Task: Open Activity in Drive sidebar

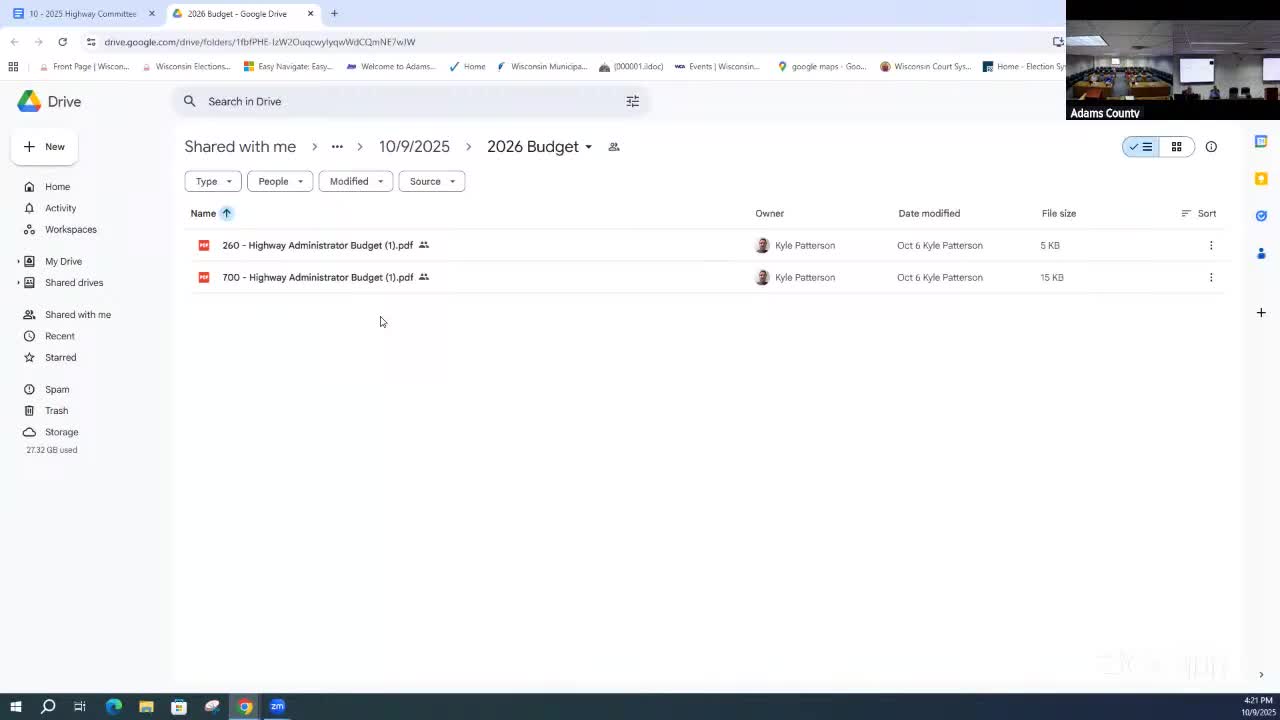Action: 60,208
